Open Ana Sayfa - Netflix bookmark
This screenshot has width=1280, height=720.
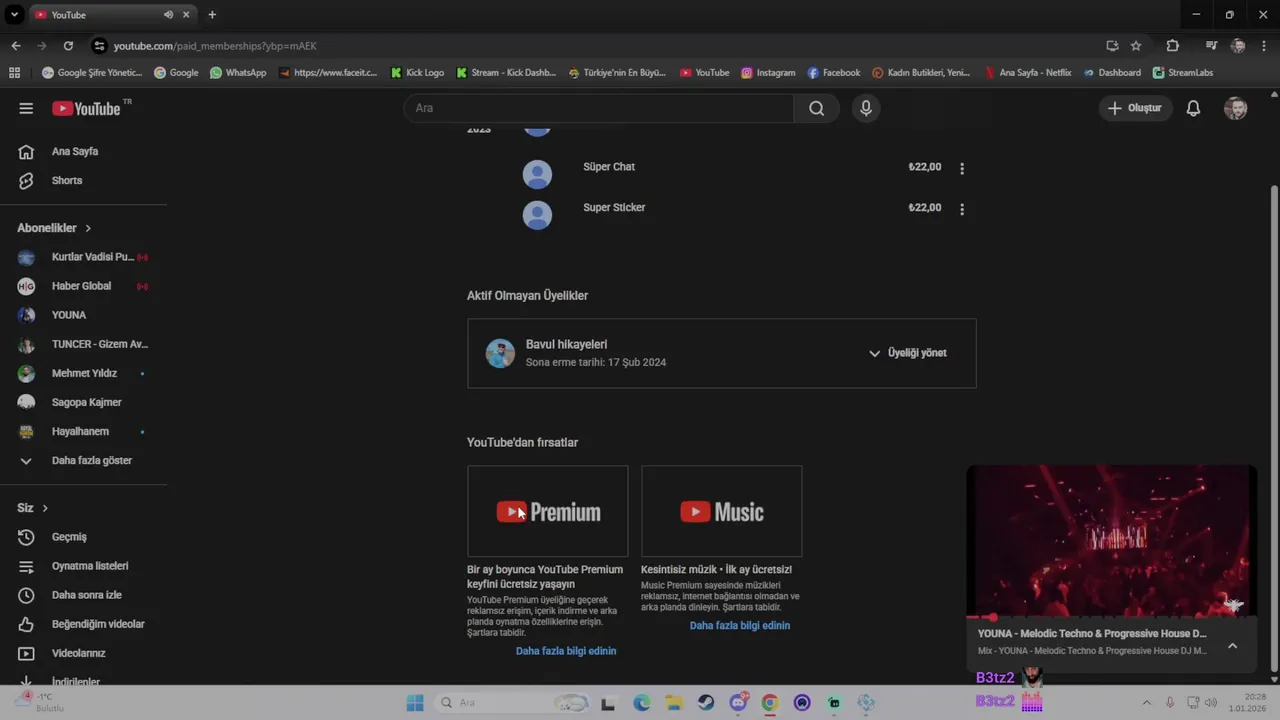click(x=1027, y=73)
